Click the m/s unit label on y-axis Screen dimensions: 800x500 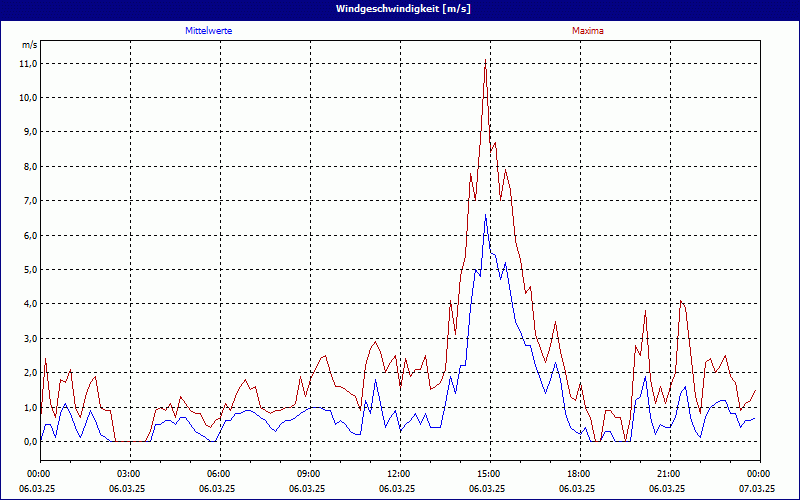[29, 46]
